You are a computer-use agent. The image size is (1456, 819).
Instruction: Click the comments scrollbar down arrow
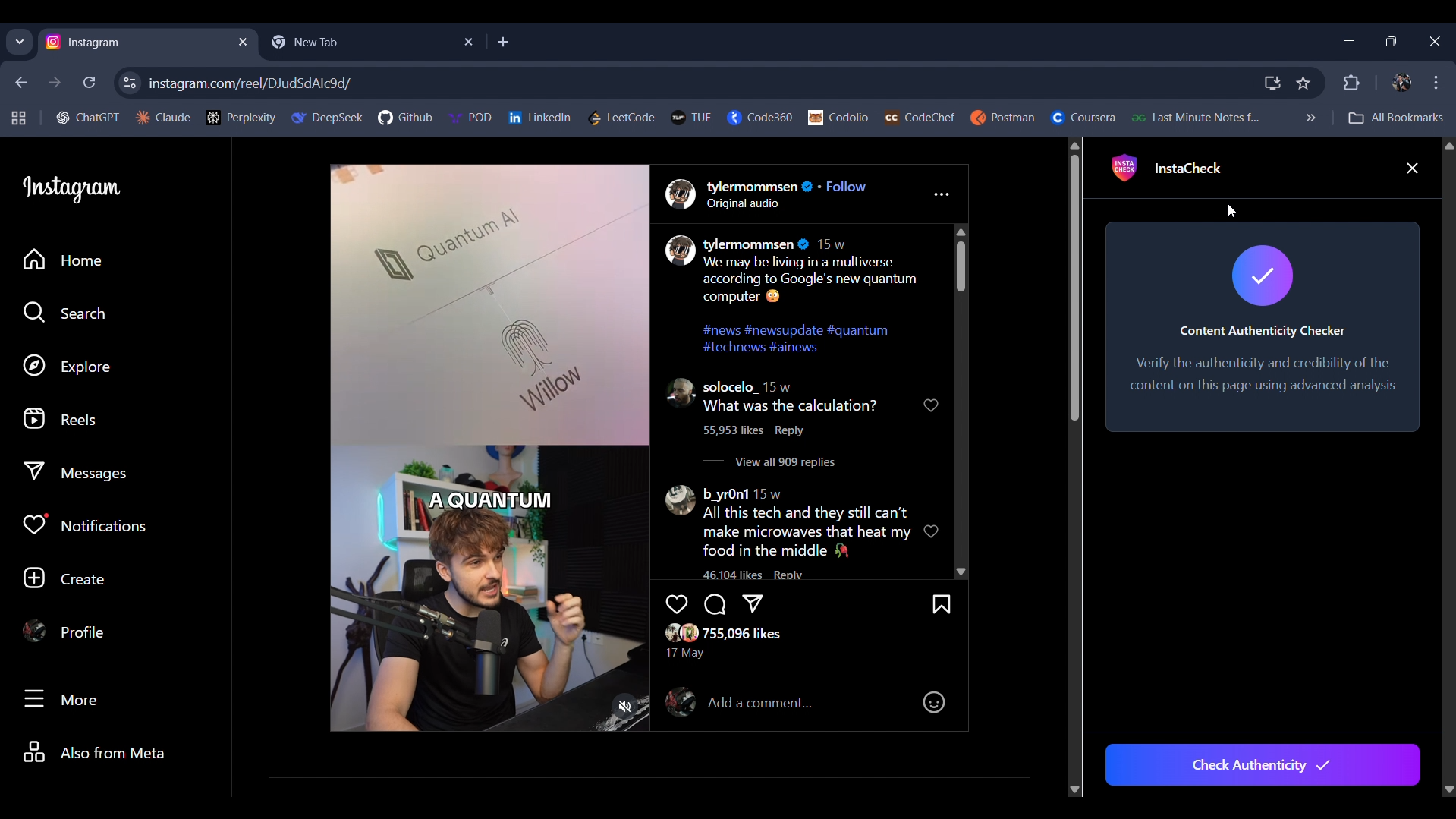click(x=961, y=572)
